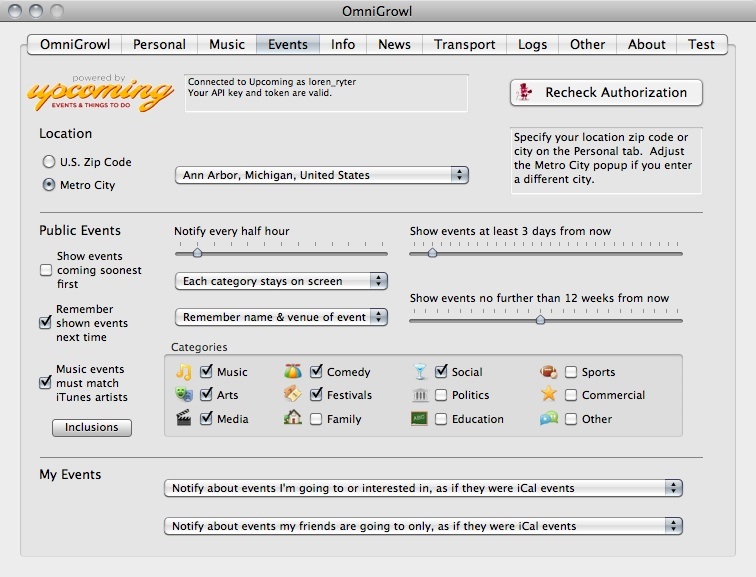
Task: Uncheck the Festivals category checkbox
Action: click(316, 394)
